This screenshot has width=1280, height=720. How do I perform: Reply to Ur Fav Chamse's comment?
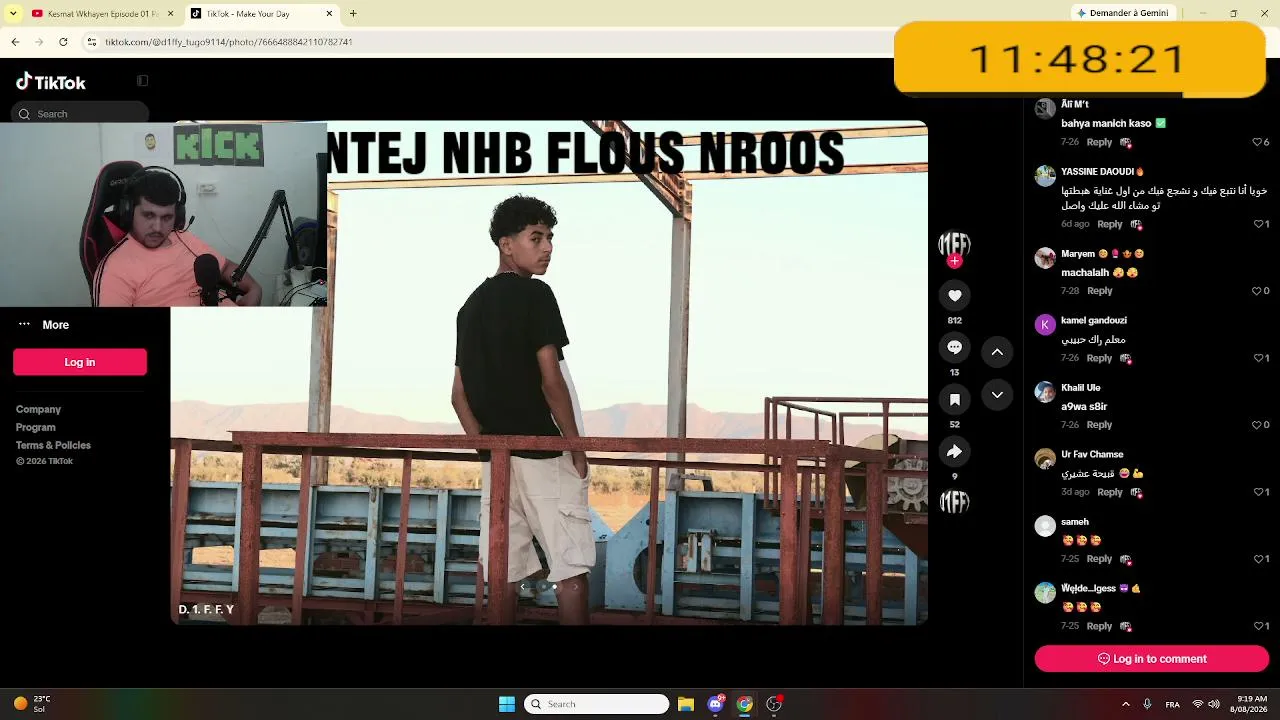[x=1109, y=492]
